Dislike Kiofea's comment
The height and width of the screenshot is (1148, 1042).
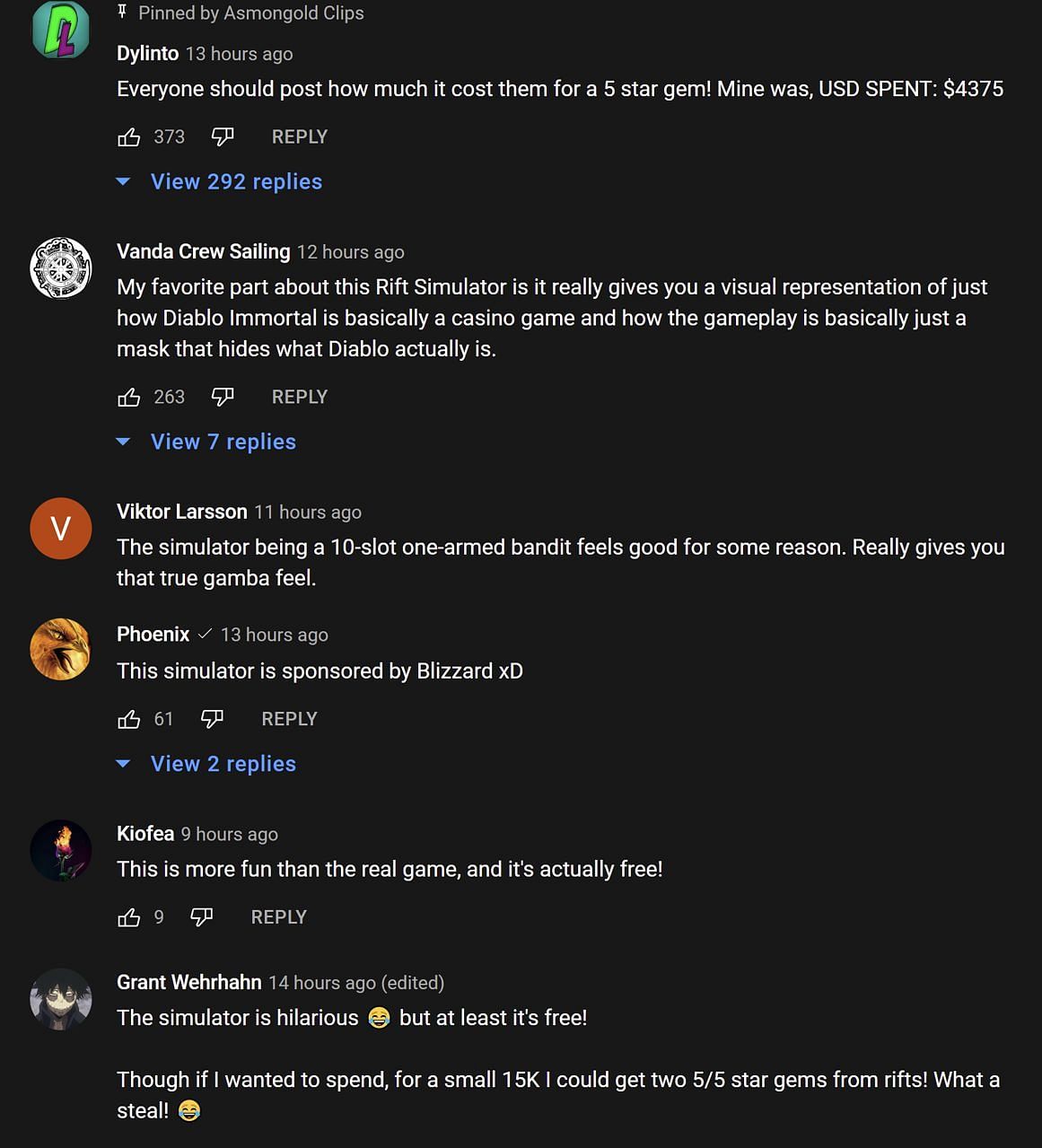tap(202, 918)
